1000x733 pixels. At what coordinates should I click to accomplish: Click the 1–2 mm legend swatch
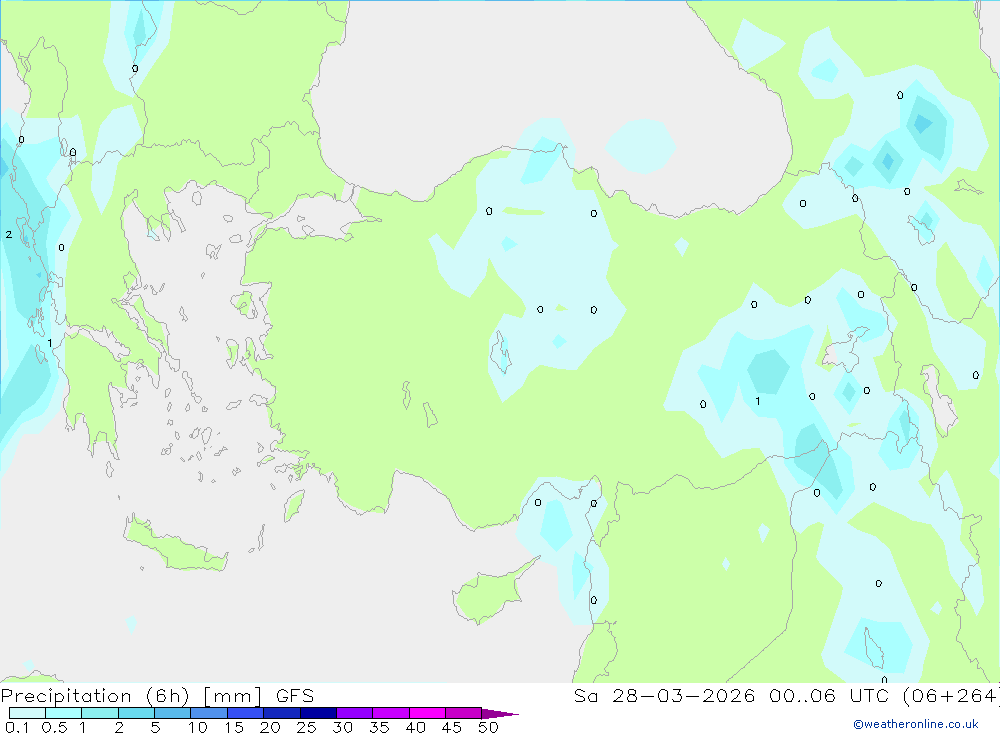100,713
